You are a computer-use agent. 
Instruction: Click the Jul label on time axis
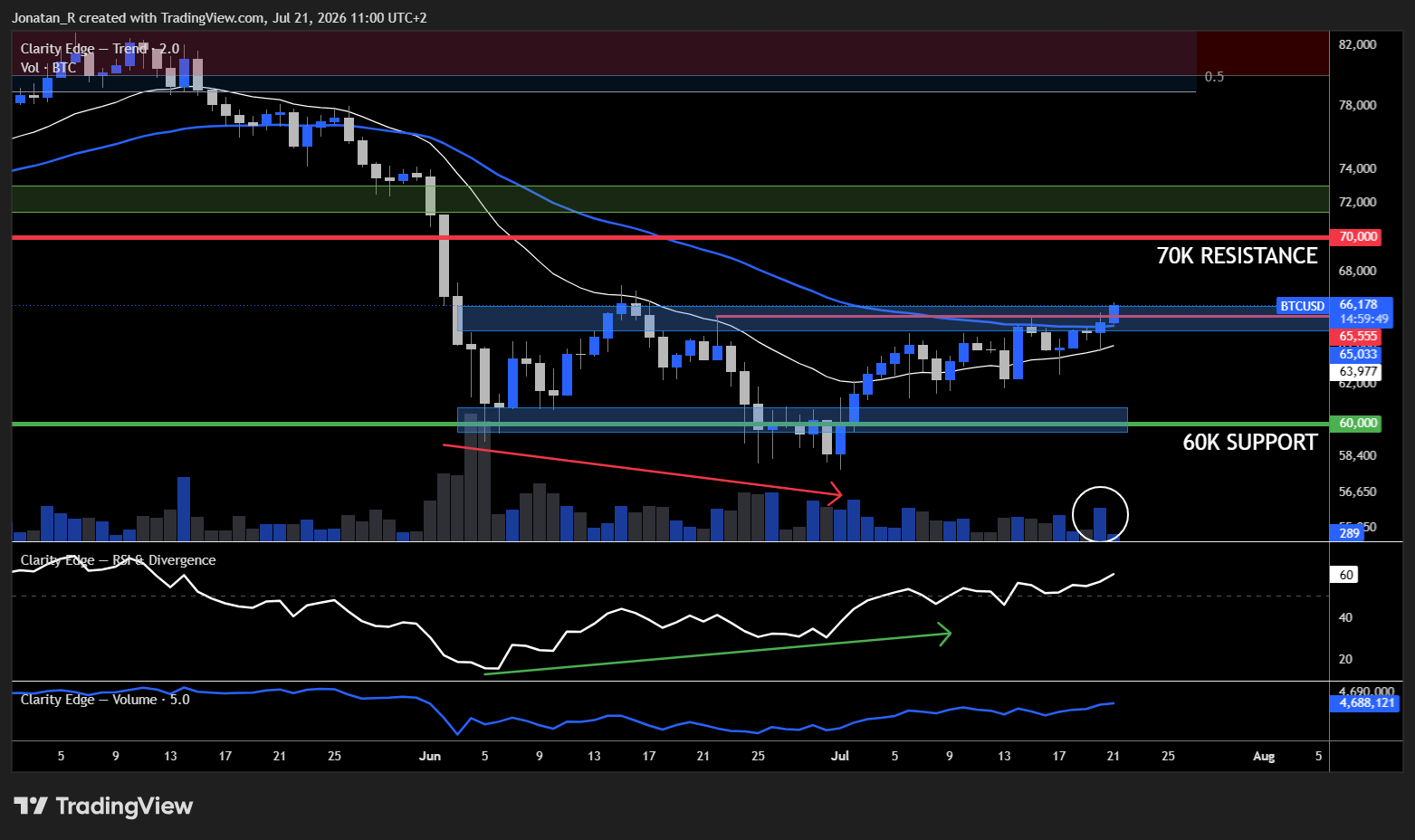tap(840, 756)
